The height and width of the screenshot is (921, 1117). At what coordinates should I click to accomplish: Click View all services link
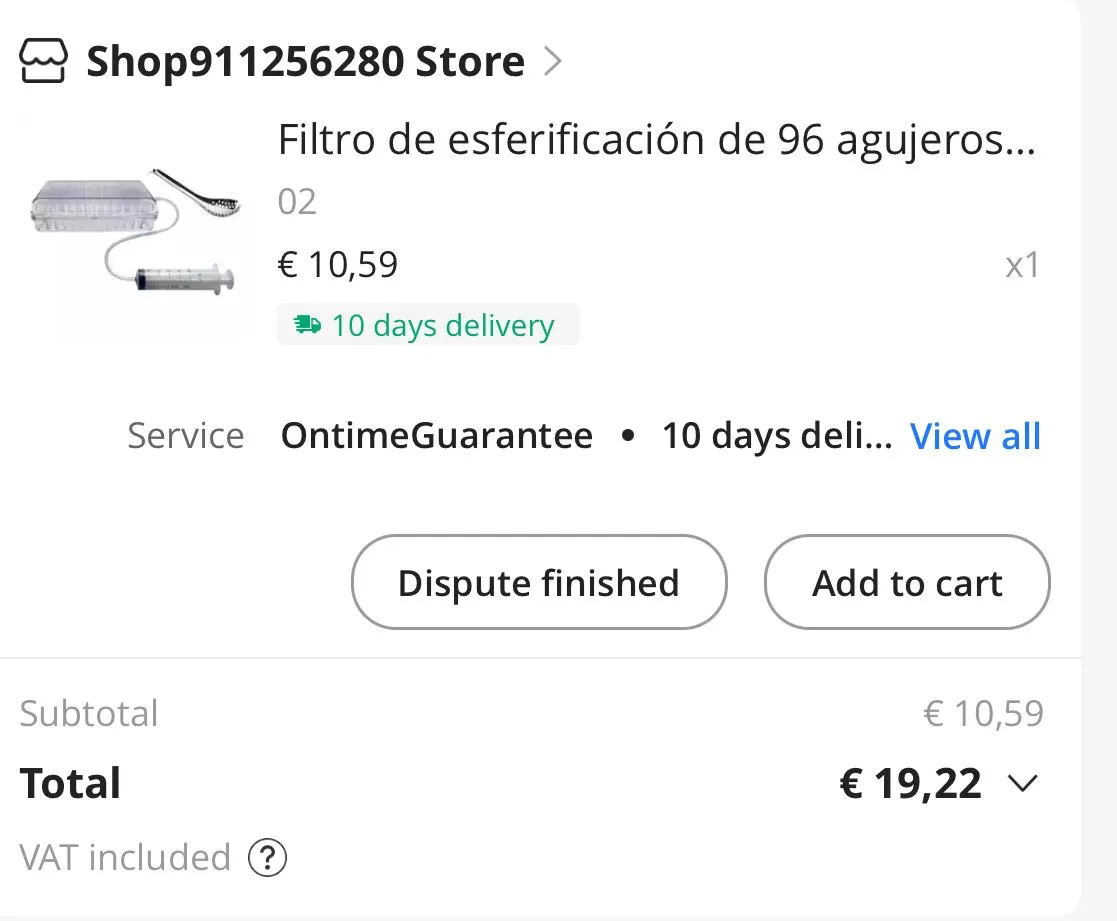pos(975,436)
